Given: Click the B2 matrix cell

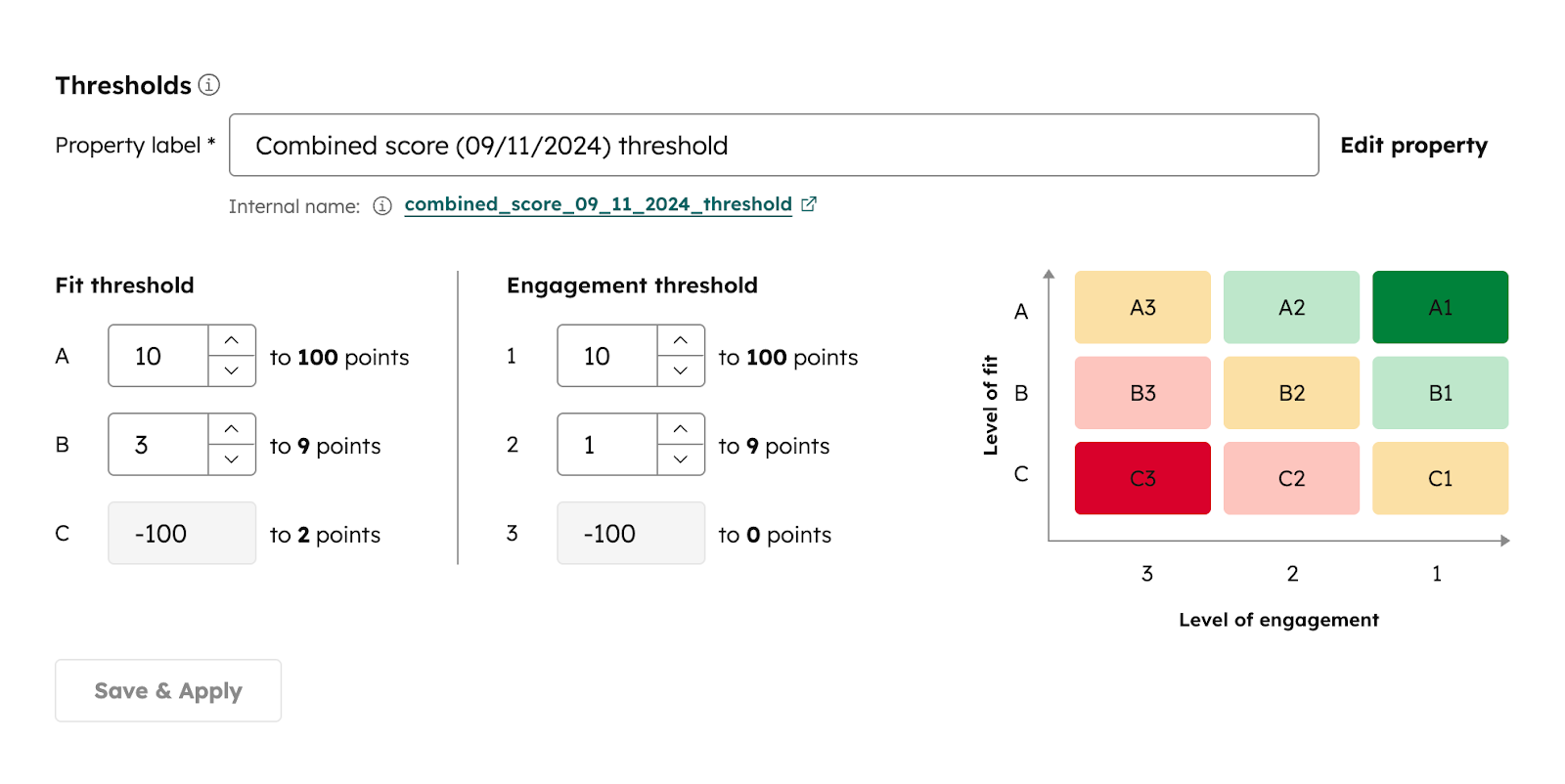Looking at the screenshot, I should (1291, 393).
